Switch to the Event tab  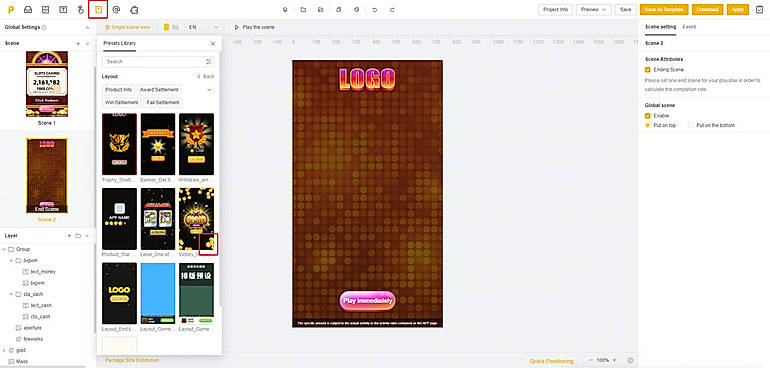(689, 27)
